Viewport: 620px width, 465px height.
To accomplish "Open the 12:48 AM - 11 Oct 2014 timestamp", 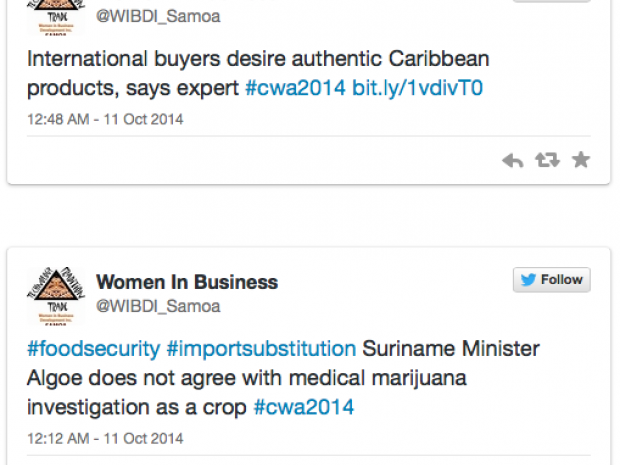I will [105, 120].
